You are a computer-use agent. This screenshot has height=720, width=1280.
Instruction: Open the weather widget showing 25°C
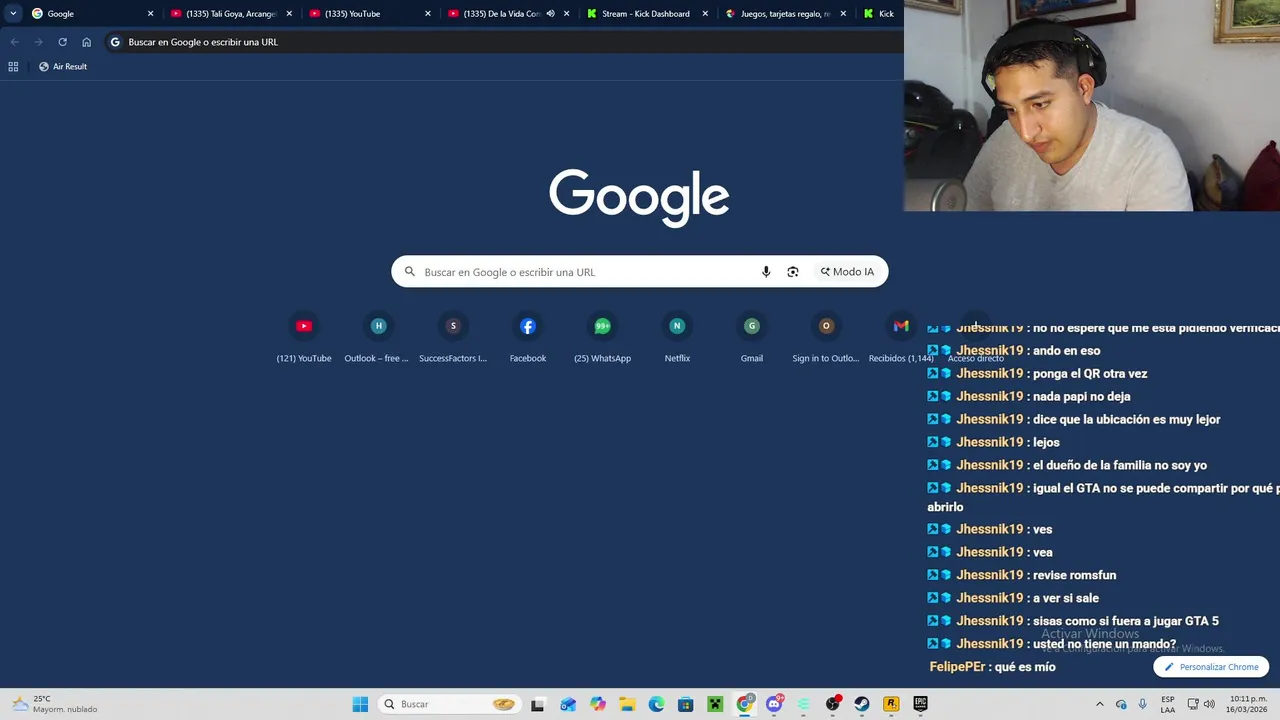[x=56, y=704]
